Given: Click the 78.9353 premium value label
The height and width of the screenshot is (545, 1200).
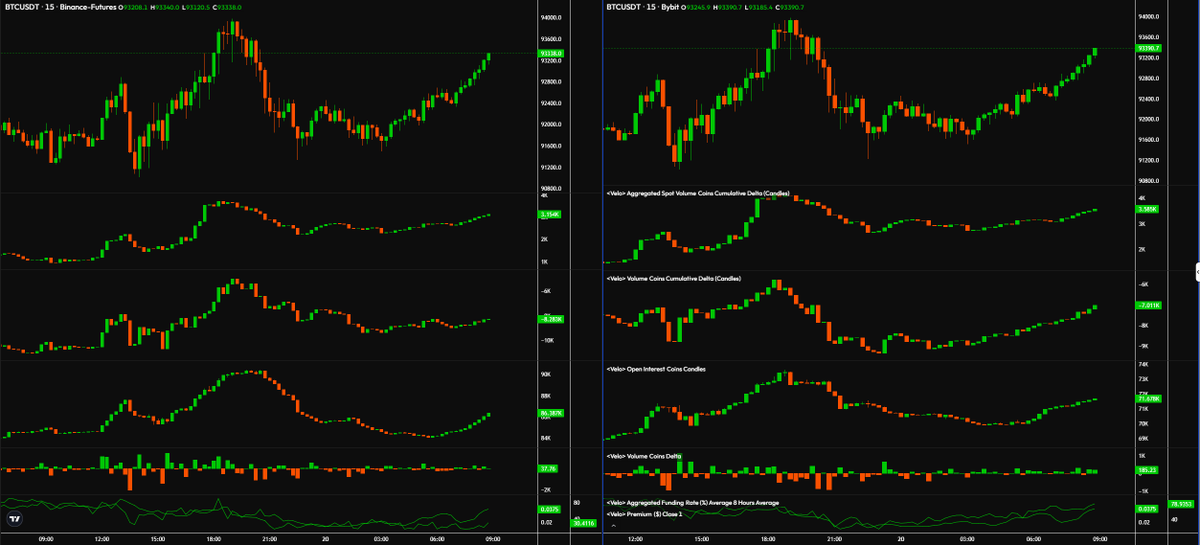Looking at the screenshot, I should click(x=1179, y=504).
